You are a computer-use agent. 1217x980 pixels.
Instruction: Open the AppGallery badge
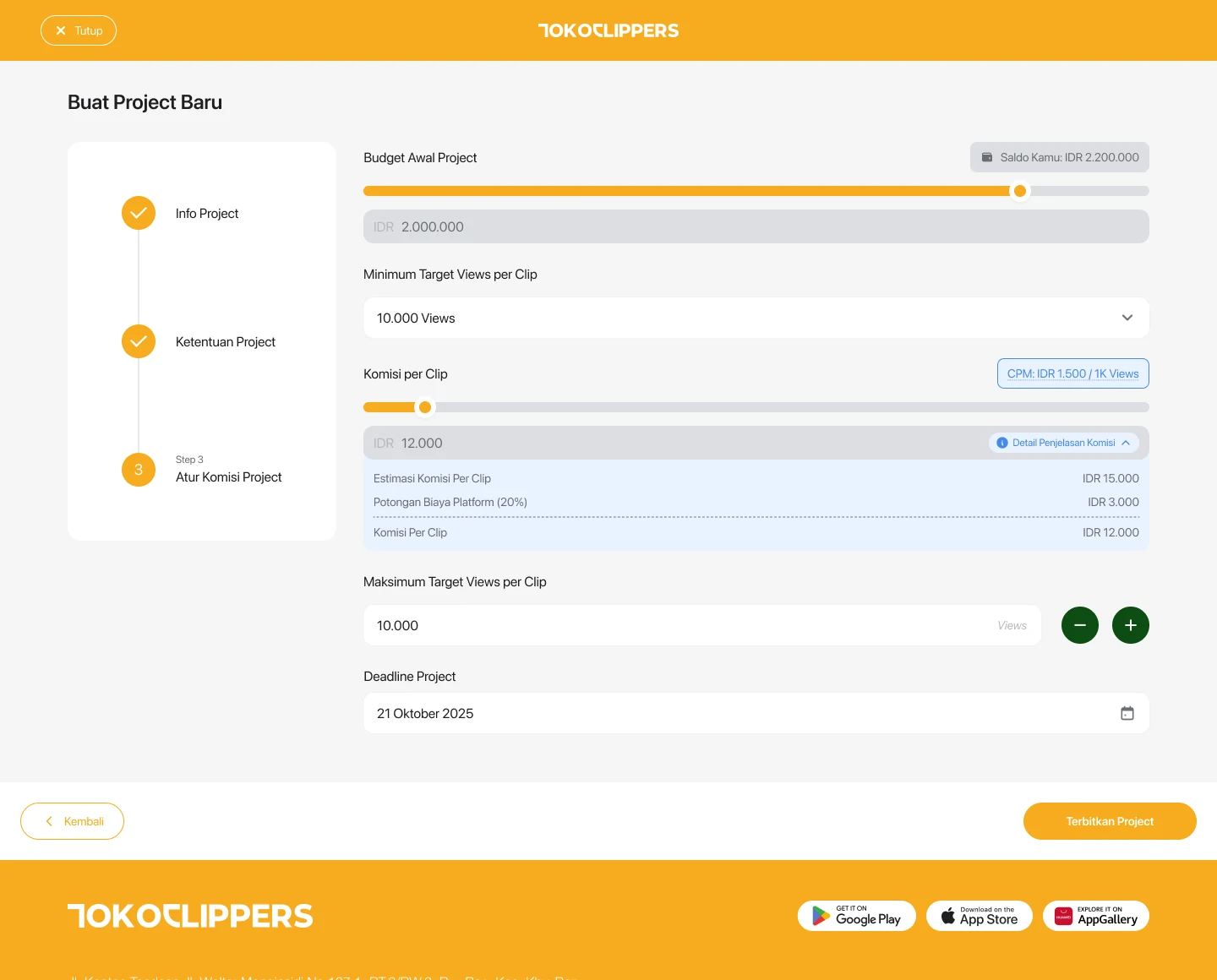(x=1096, y=916)
